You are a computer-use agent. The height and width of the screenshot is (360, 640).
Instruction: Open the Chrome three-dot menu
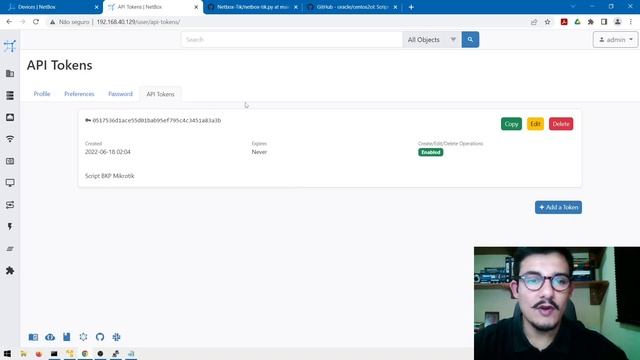click(631, 22)
